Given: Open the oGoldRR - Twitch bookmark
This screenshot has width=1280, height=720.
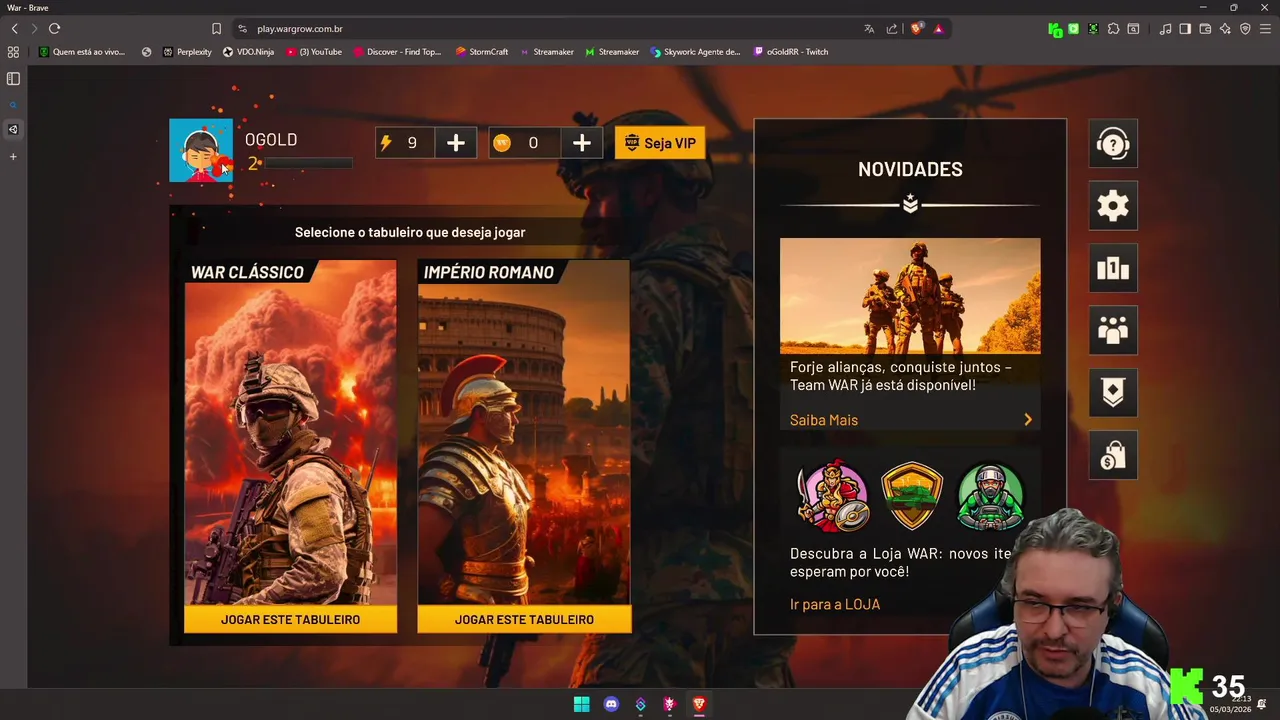Looking at the screenshot, I should [x=791, y=52].
